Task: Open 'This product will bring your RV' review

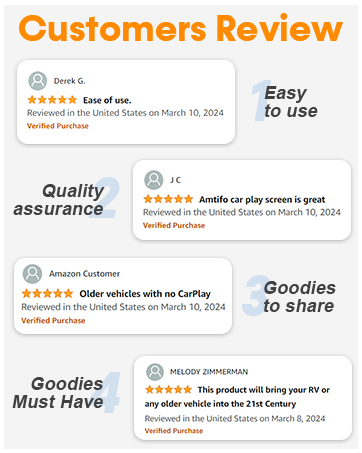Action: click(237, 397)
